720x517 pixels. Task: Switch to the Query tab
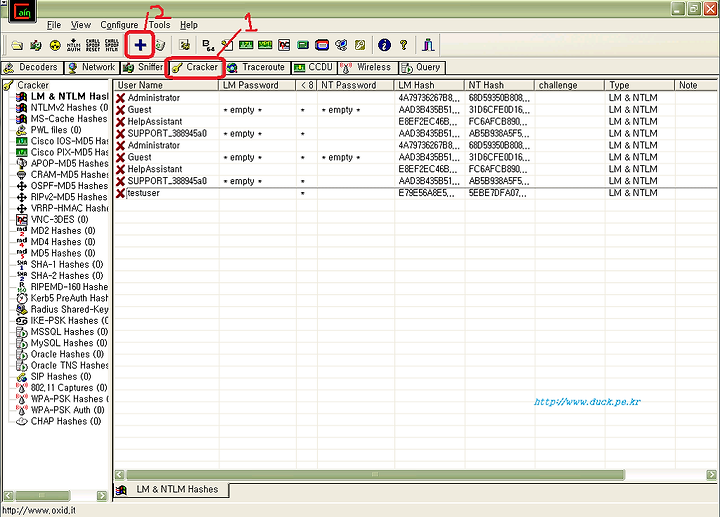pos(421,67)
